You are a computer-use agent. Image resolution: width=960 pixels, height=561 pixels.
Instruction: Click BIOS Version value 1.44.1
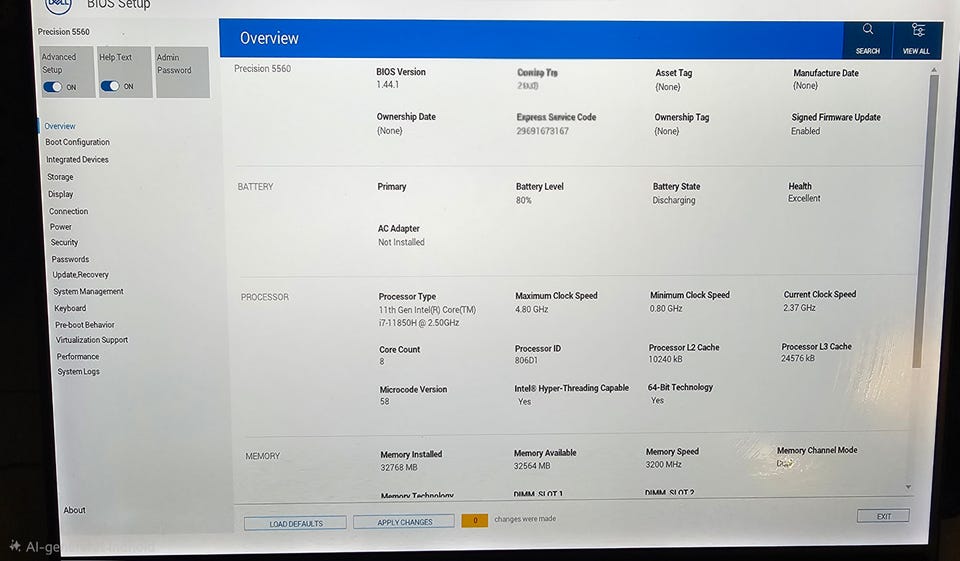coord(388,85)
